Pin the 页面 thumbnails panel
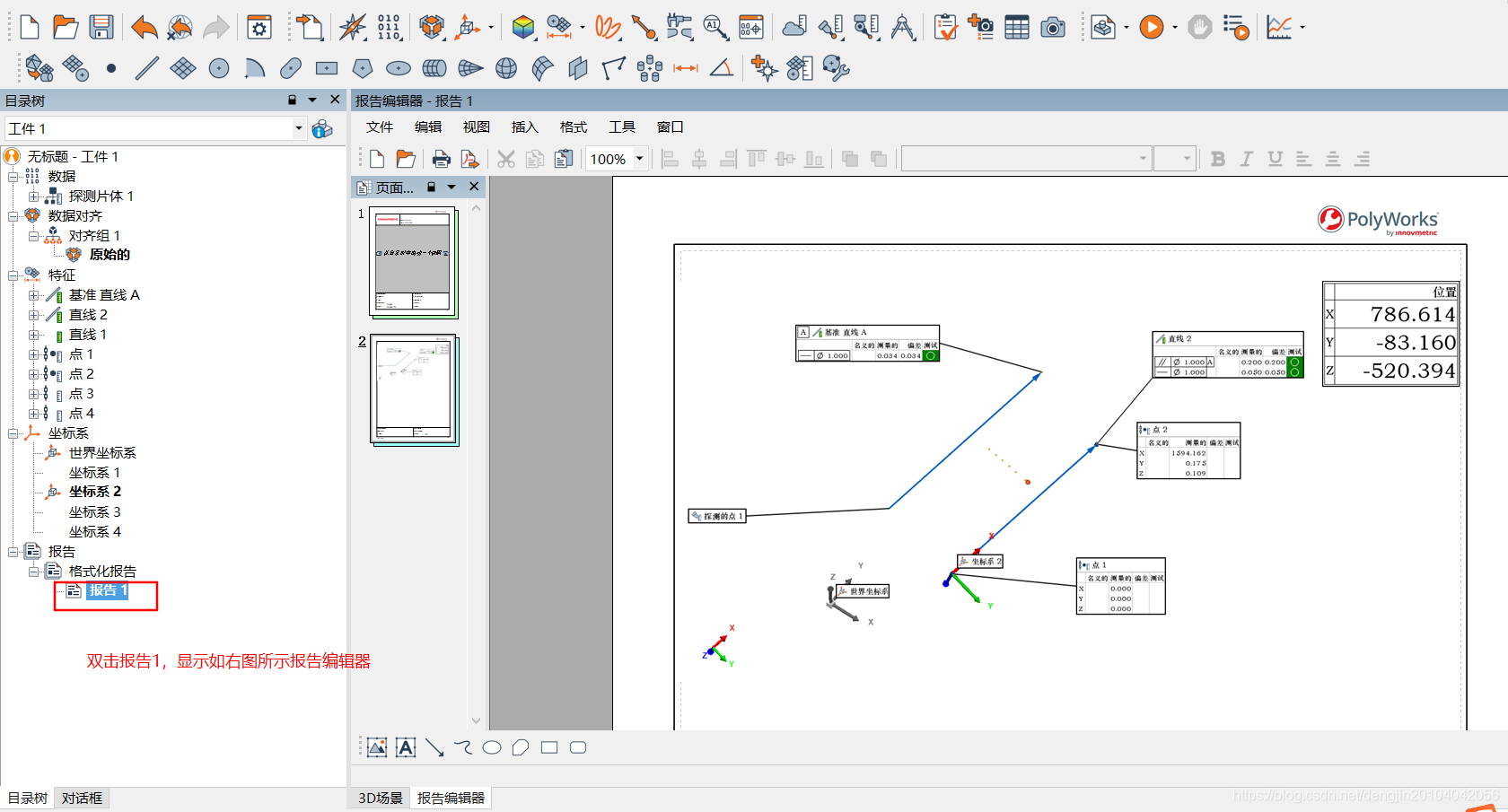 431,187
